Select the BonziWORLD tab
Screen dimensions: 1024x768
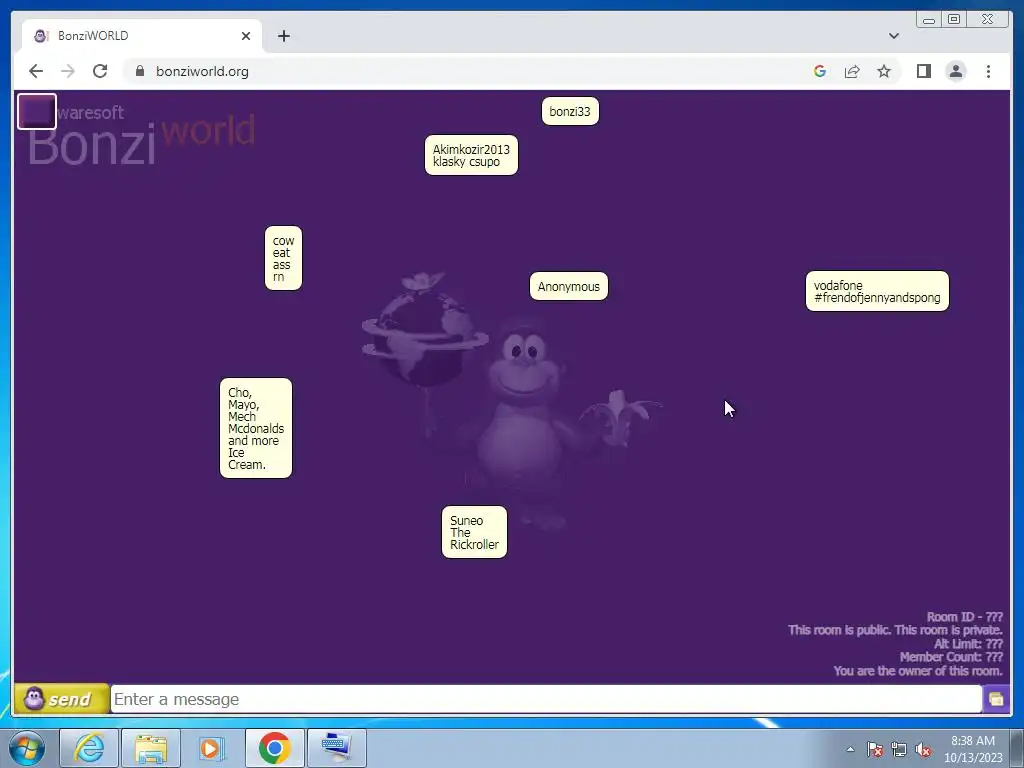coord(141,36)
